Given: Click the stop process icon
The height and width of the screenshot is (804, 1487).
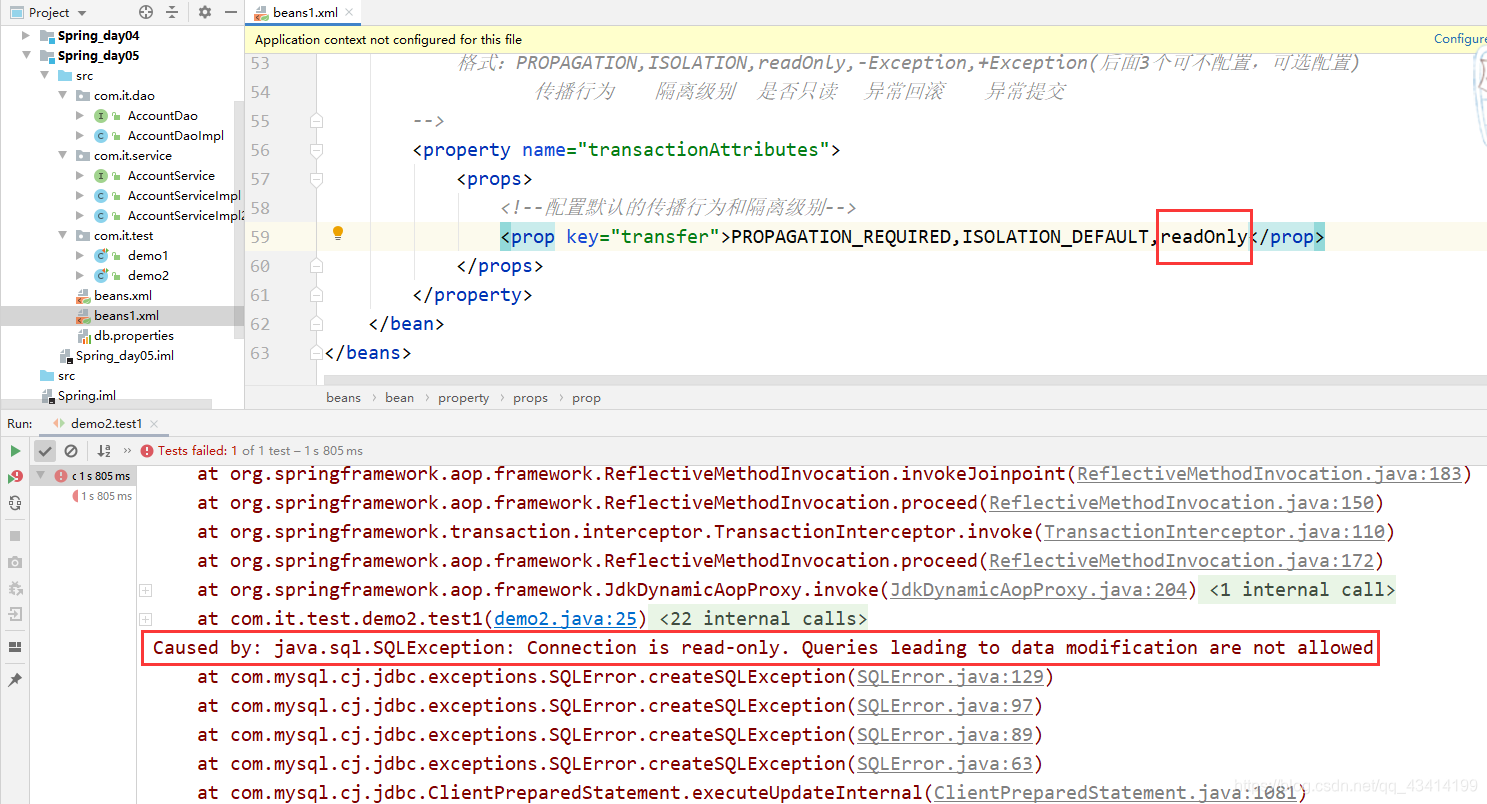Looking at the screenshot, I should (x=15, y=536).
